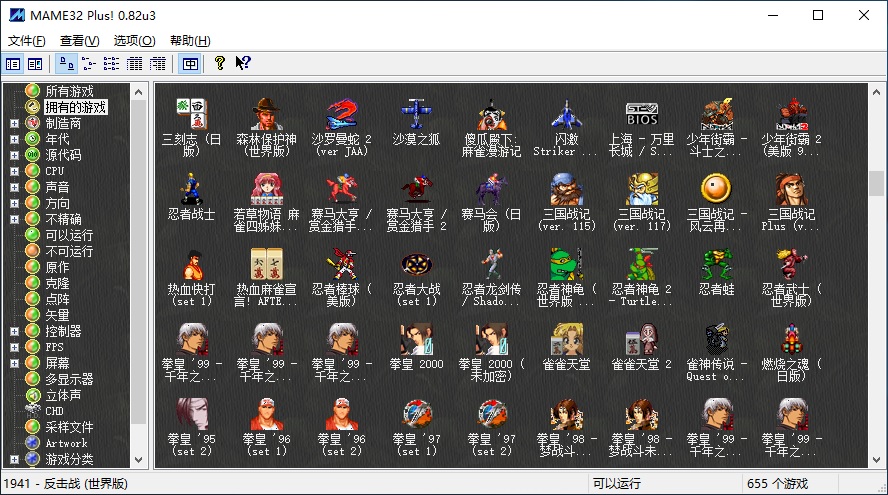Toggle the screenshot pane toolbar button
The image size is (888, 495).
35,64
